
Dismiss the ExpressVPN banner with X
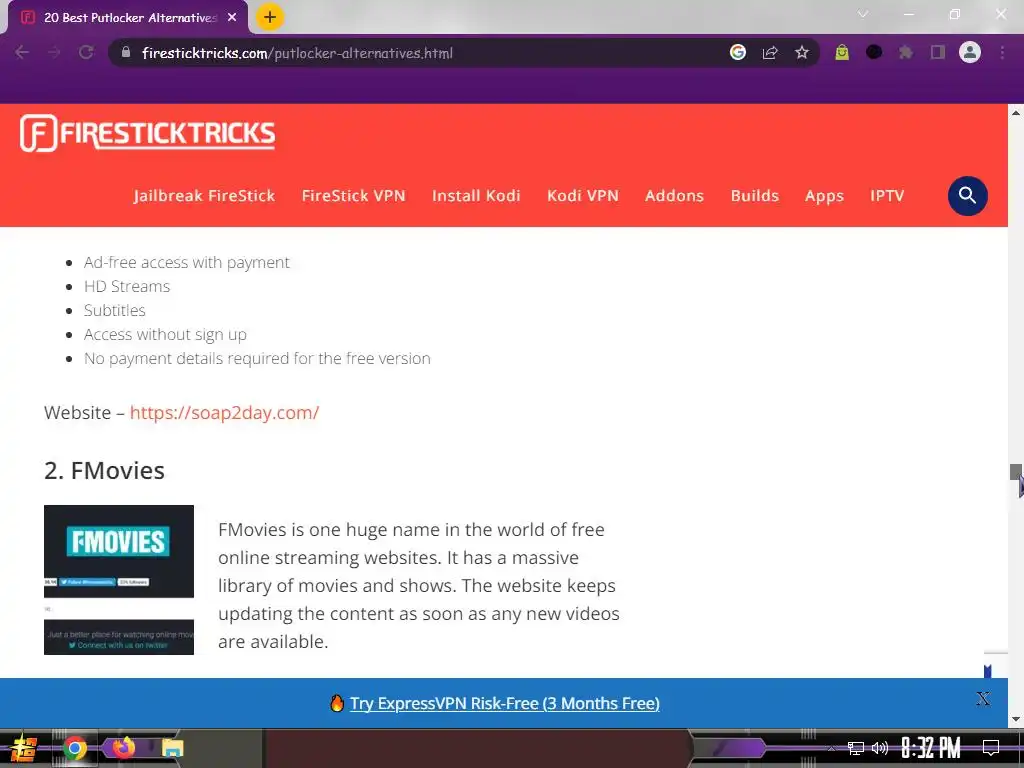(x=983, y=699)
